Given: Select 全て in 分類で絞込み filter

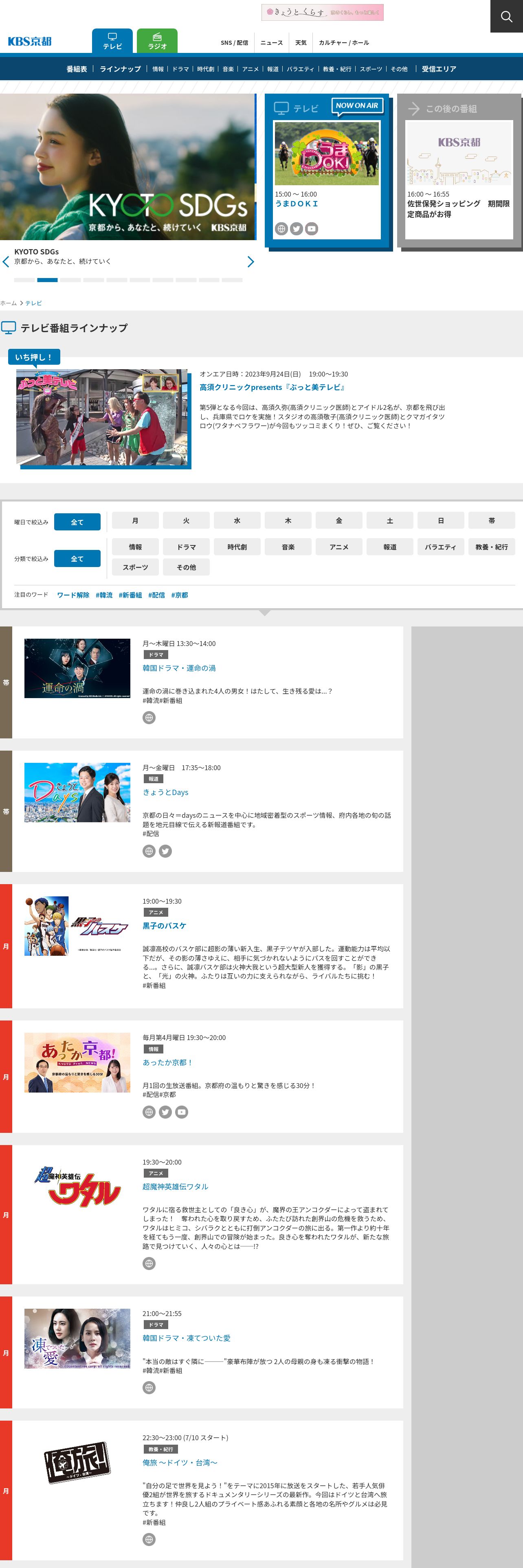Looking at the screenshot, I should click(77, 558).
